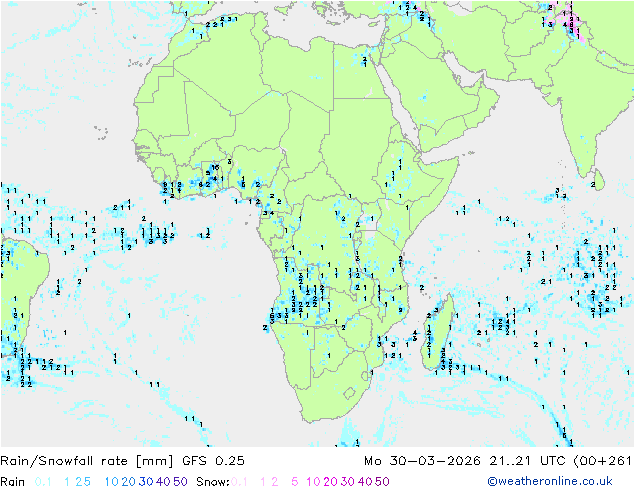Click the Madagascar island on the map
Viewport: 634px width, 490px height.
click(438, 334)
